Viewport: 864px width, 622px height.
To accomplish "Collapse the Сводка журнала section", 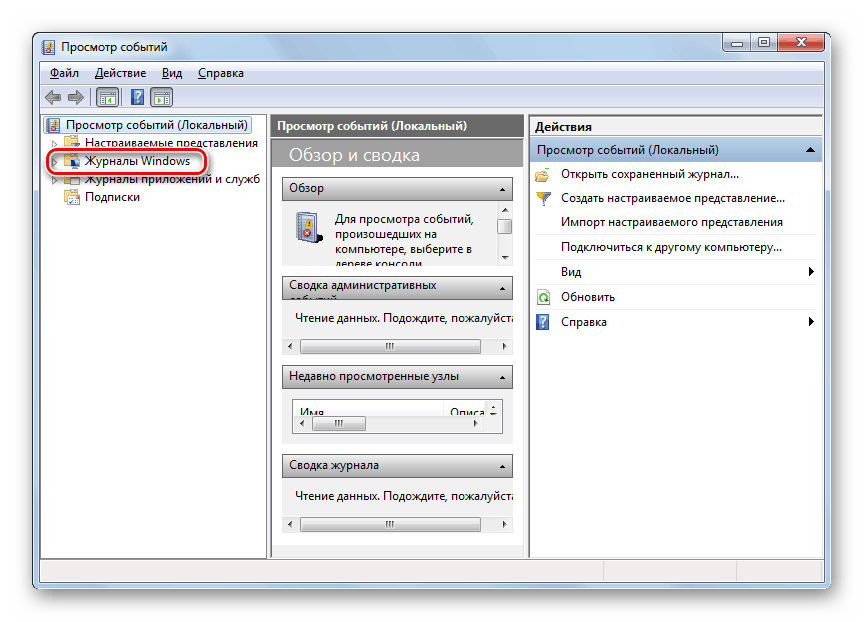I will [x=503, y=467].
